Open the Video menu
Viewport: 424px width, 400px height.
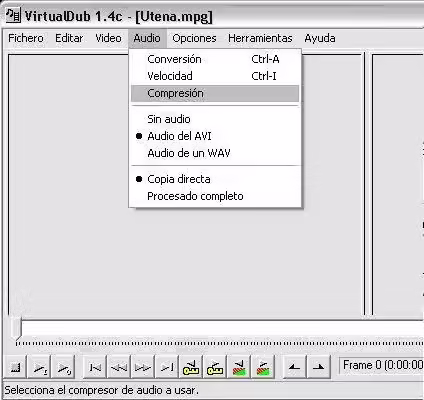tap(108, 38)
